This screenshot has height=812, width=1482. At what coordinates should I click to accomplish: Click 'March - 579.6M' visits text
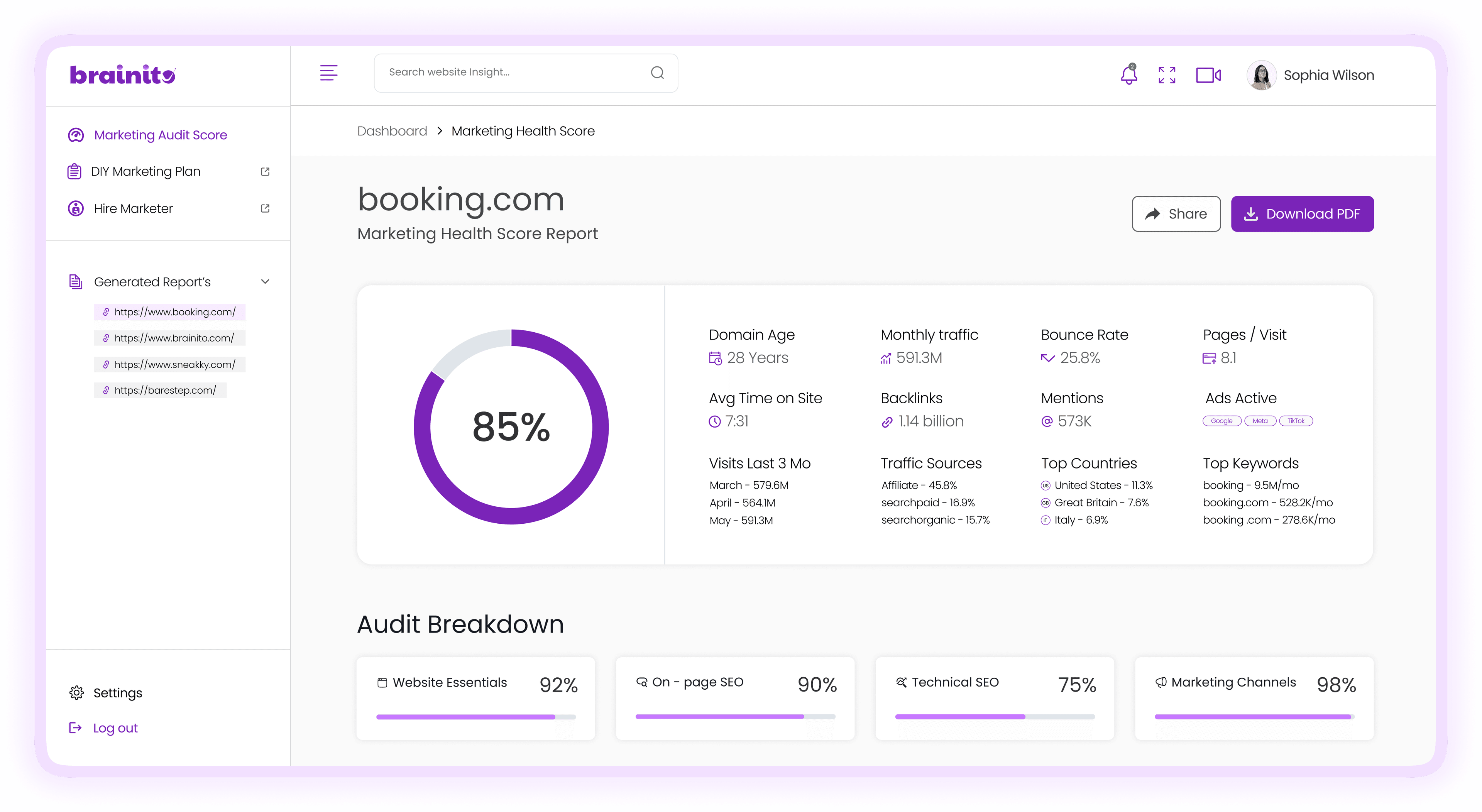(x=749, y=485)
